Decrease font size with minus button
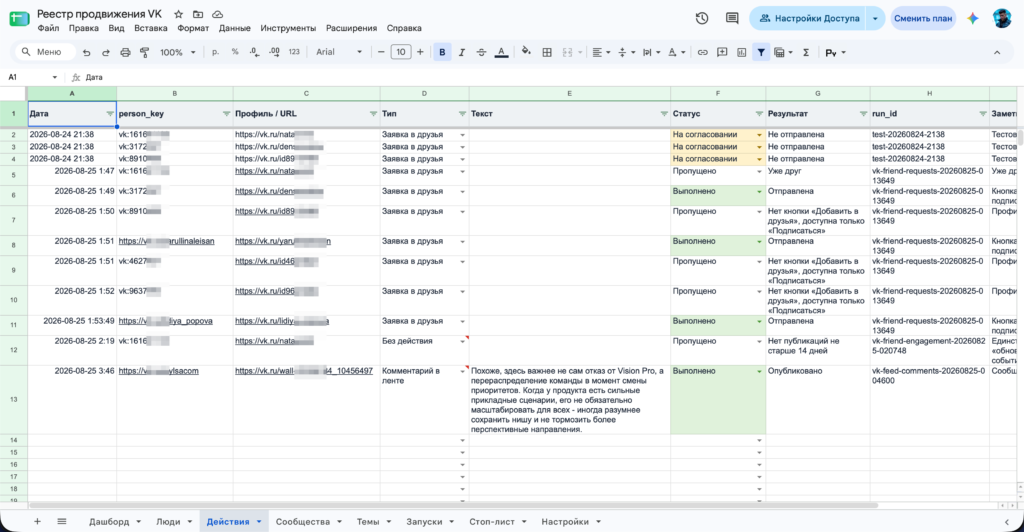Screen dimensions: 1024x532 (381, 52)
